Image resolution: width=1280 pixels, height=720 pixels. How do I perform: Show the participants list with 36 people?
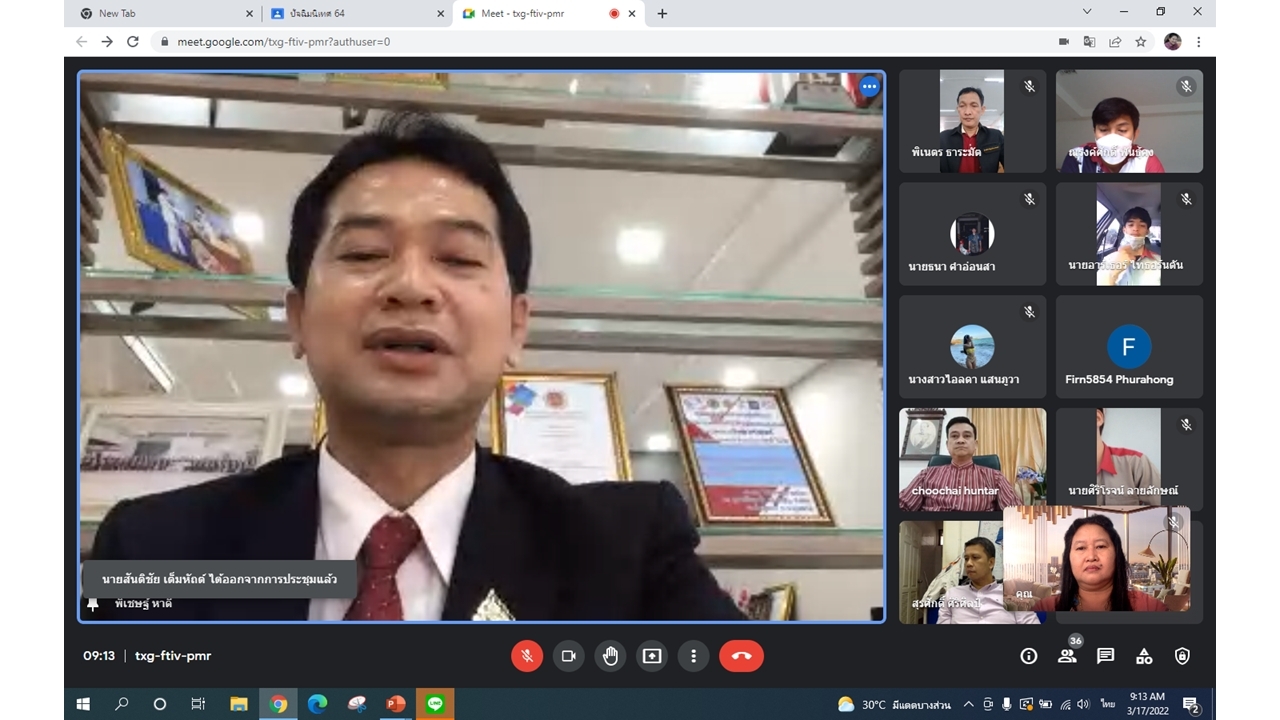click(1067, 656)
